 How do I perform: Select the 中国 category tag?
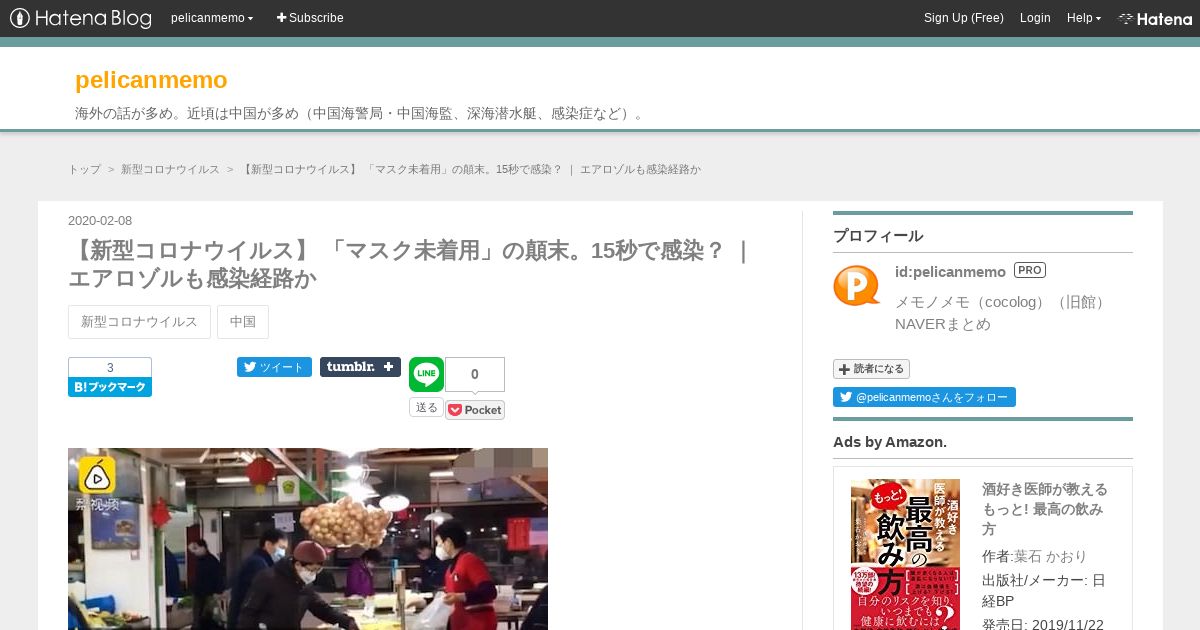point(243,322)
